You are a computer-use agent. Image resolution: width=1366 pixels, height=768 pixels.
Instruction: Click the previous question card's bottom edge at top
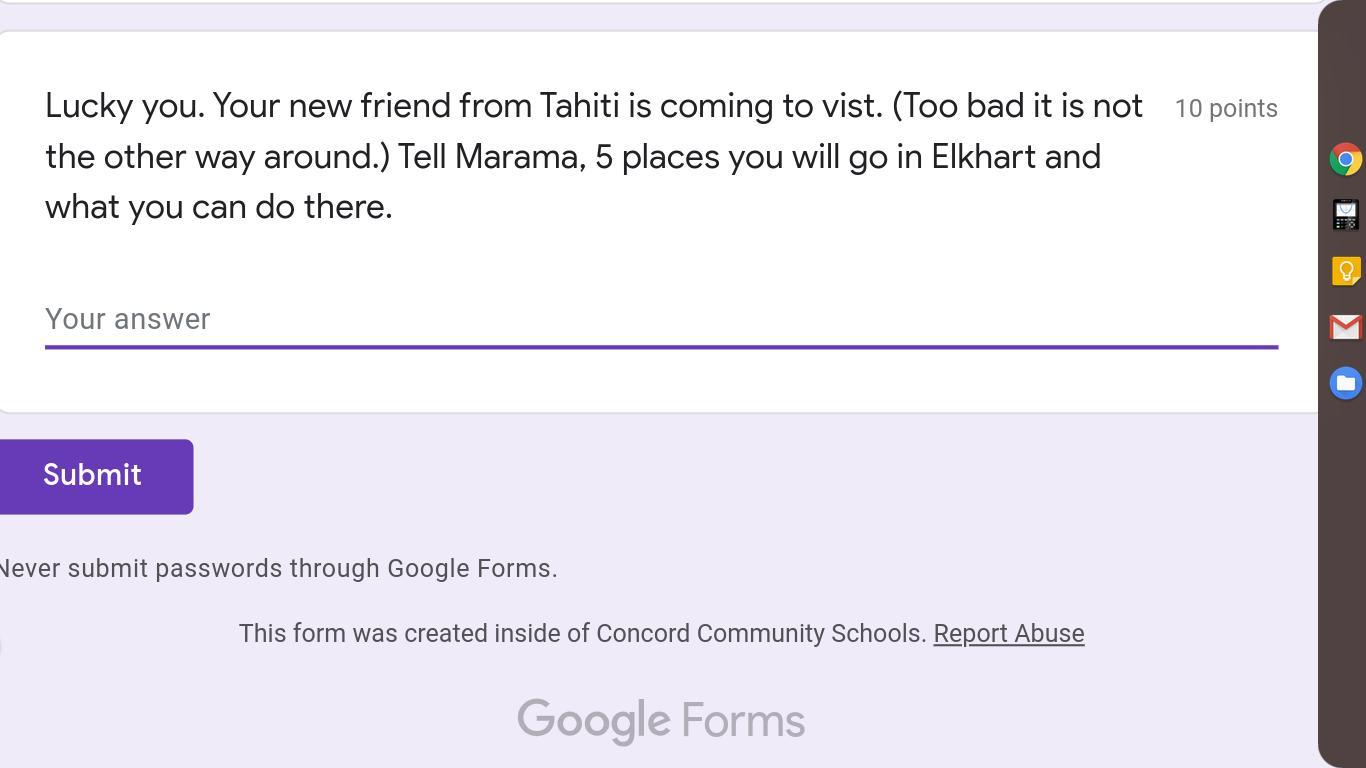(660, 2)
